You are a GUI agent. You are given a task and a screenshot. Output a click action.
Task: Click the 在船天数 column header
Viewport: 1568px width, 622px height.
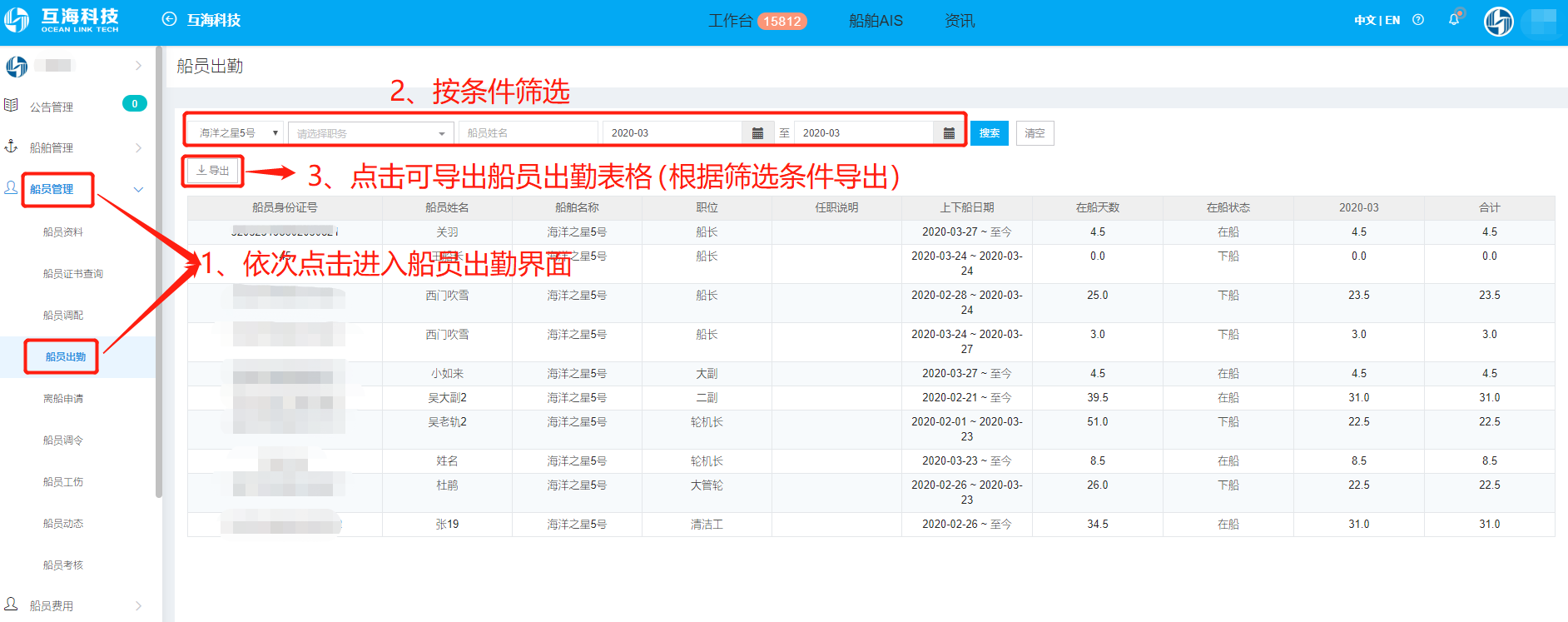point(1098,207)
